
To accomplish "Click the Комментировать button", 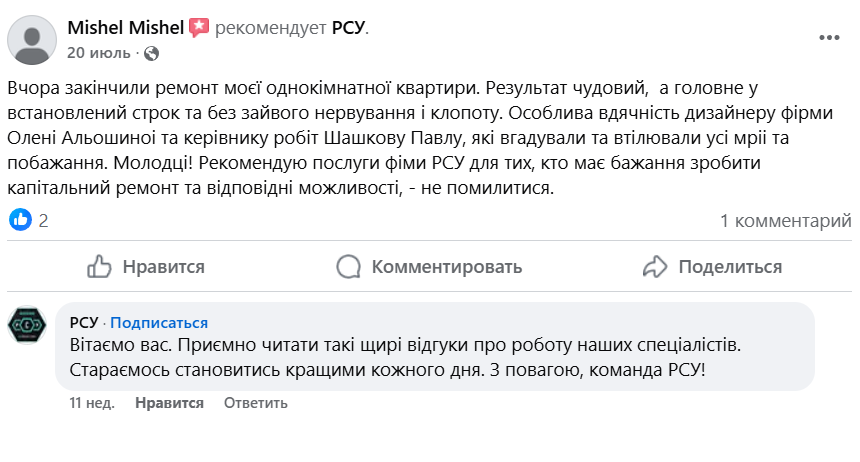I will pyautogui.click(x=430, y=267).
